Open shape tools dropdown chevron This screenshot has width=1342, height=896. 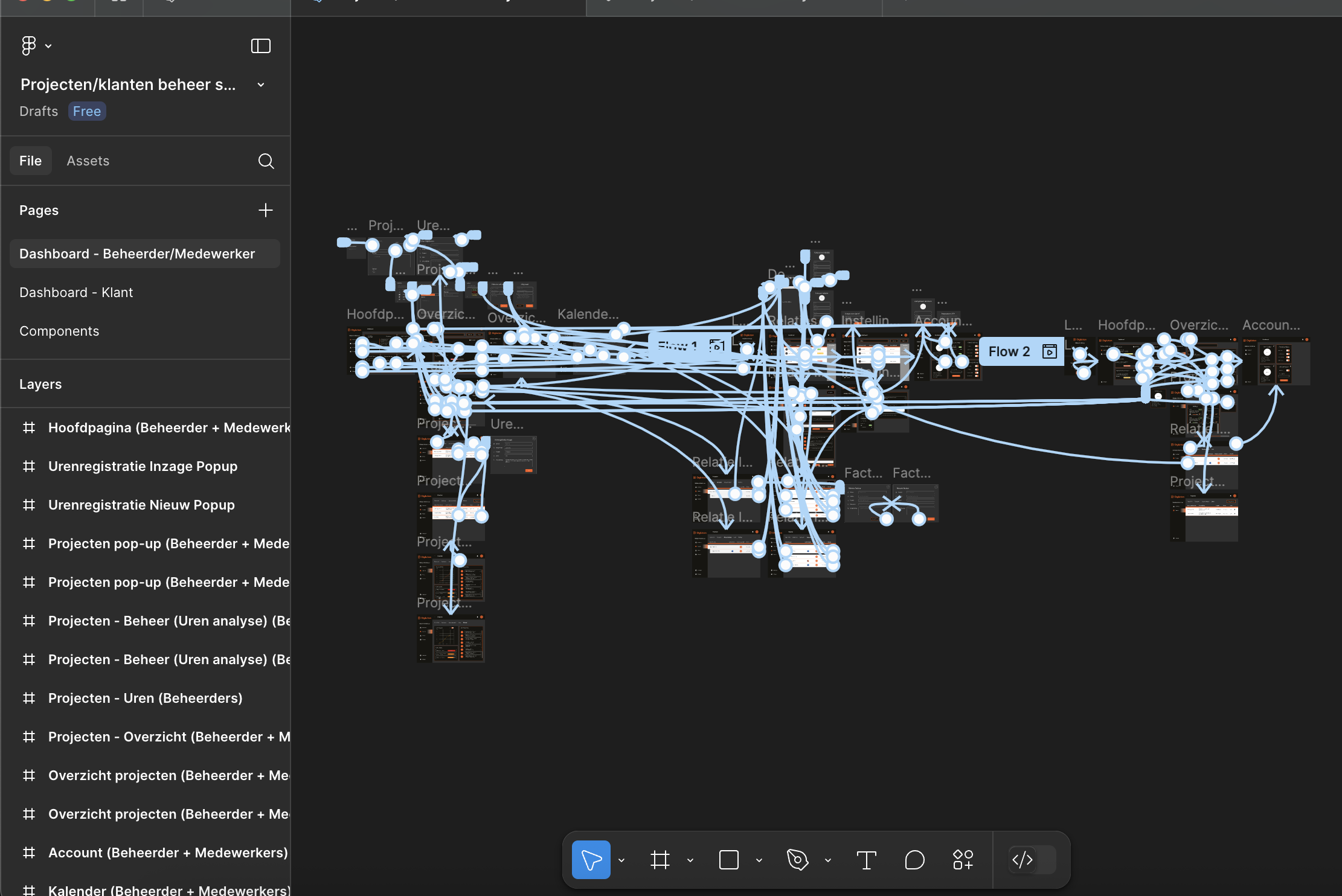coord(759,860)
